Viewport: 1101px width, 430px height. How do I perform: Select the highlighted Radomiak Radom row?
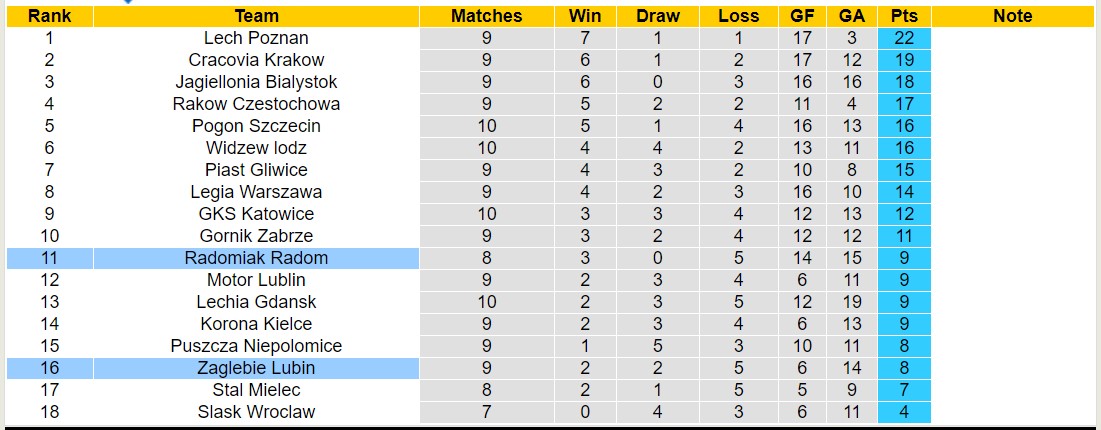pyautogui.click(x=256, y=258)
